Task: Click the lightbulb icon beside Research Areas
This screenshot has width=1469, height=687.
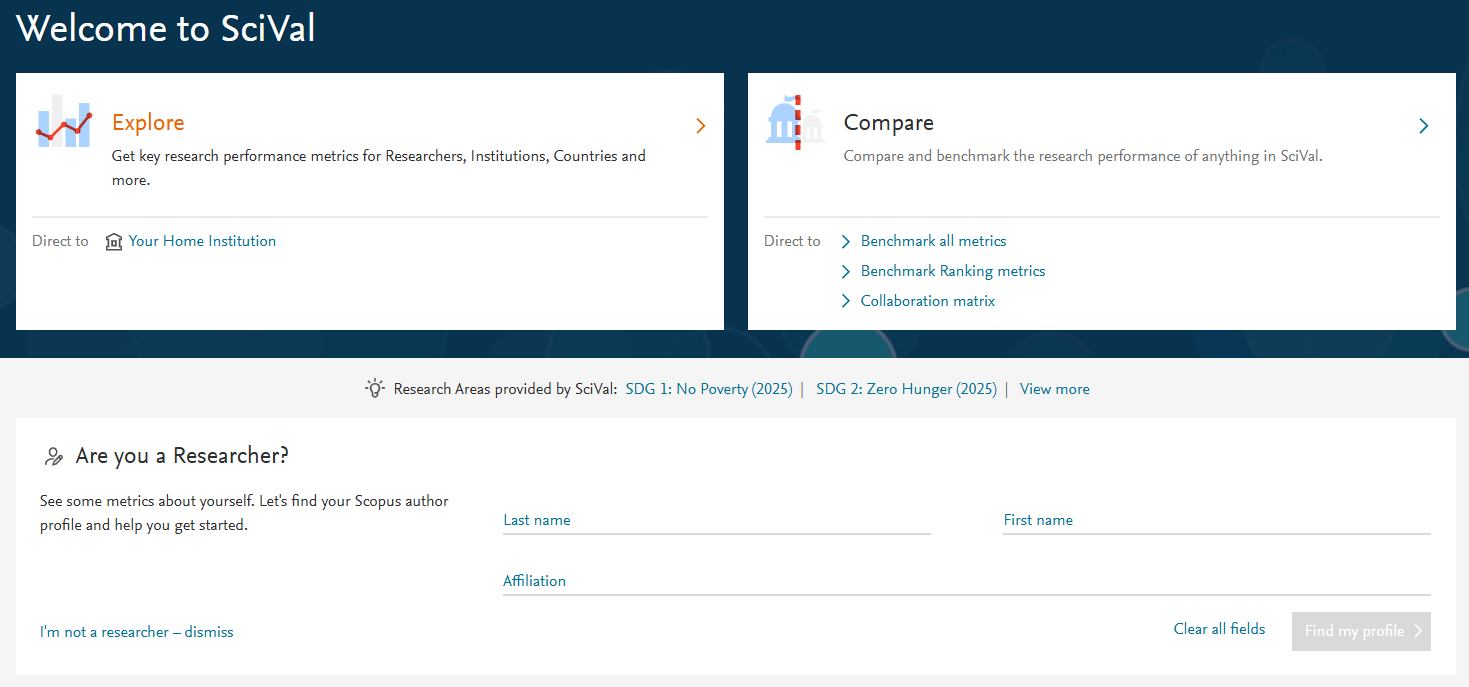Action: pyautogui.click(x=375, y=389)
